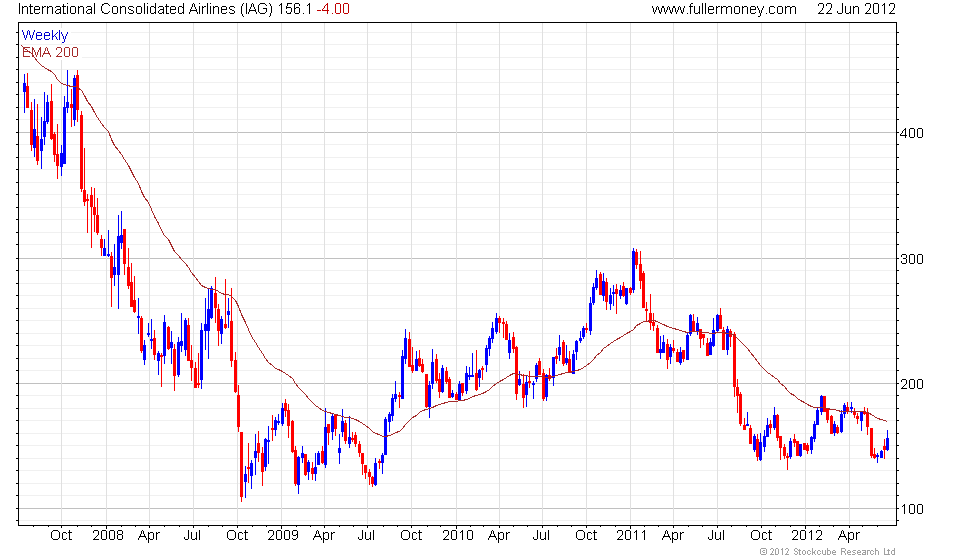Click the 2010 time axis label
This screenshot has height=560, width=980.
tap(458, 536)
